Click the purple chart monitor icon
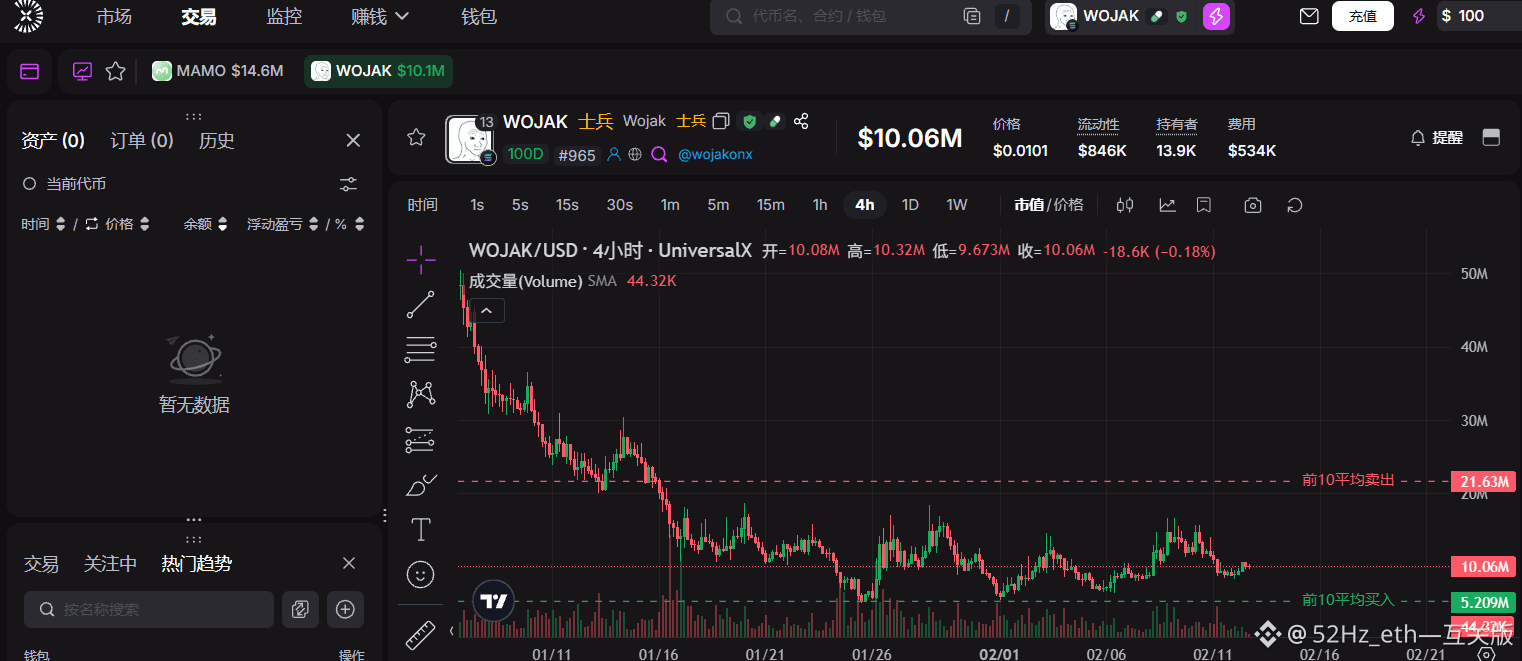 pos(82,71)
